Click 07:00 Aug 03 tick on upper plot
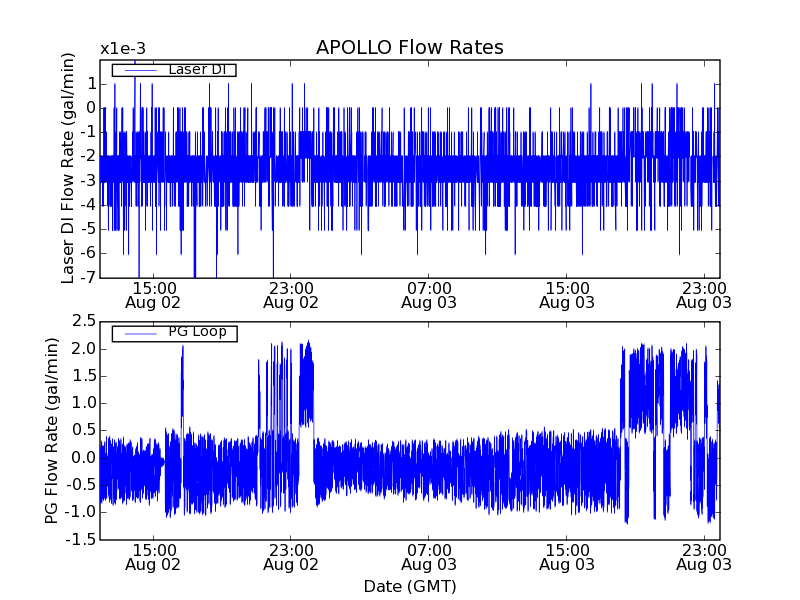This screenshot has width=800, height=600. point(429,294)
